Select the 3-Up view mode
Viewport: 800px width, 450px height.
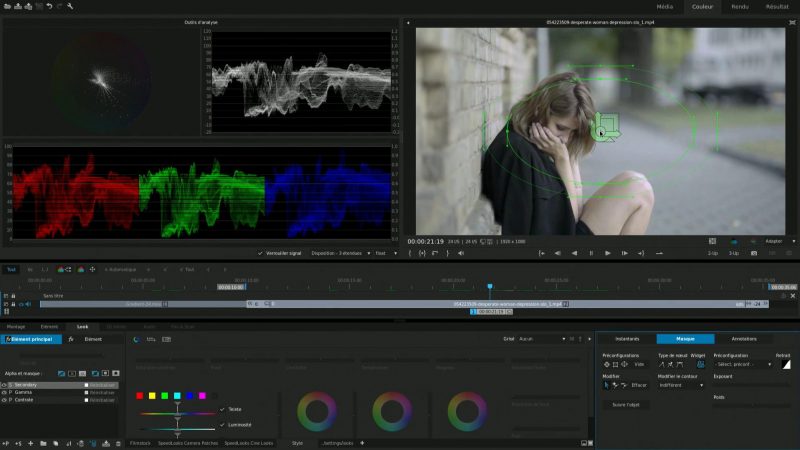pos(734,253)
